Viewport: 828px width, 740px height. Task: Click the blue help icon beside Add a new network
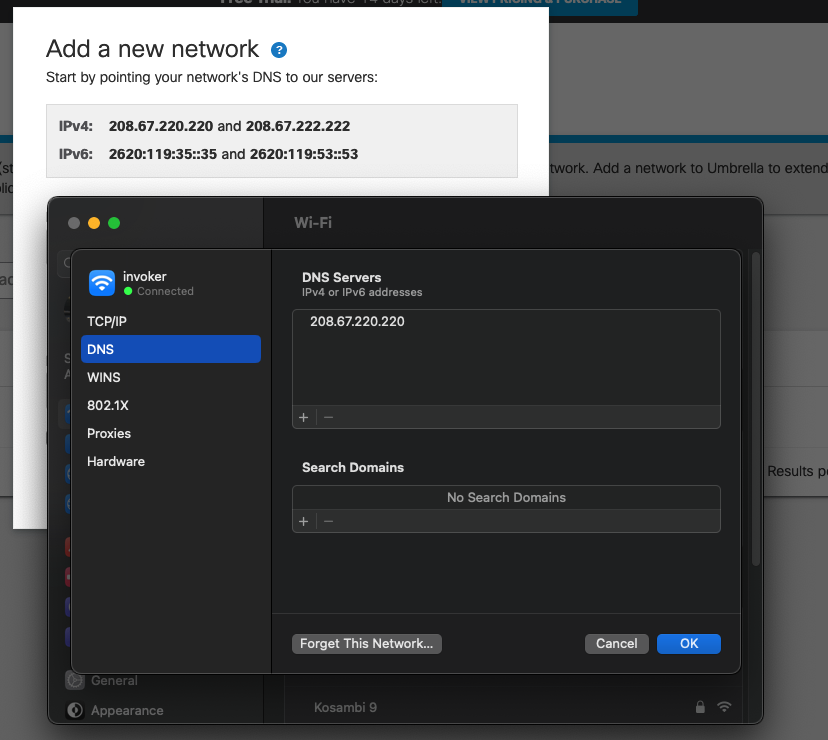tap(279, 50)
